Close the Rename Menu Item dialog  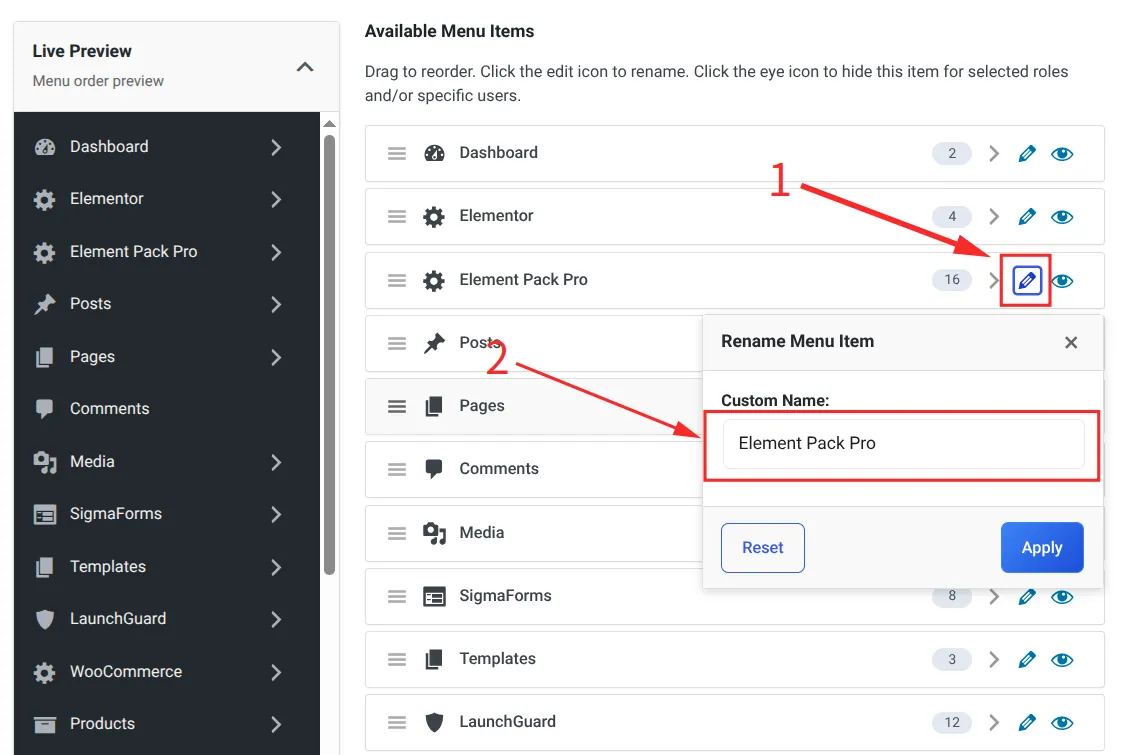[1071, 342]
